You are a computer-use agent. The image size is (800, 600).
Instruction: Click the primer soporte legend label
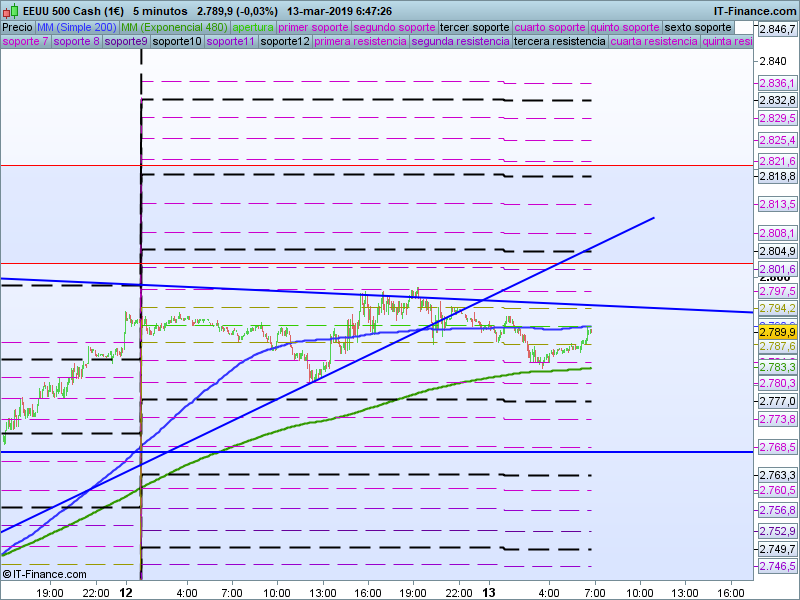[313, 28]
